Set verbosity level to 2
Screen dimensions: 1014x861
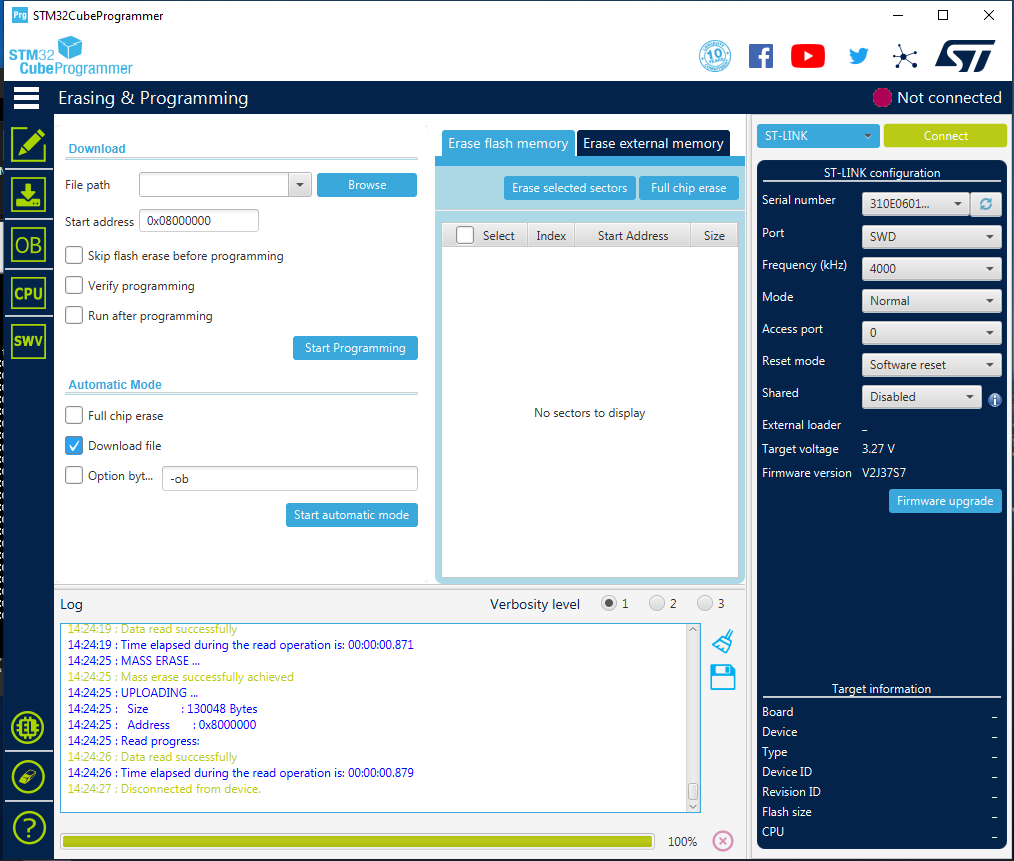[x=657, y=603]
